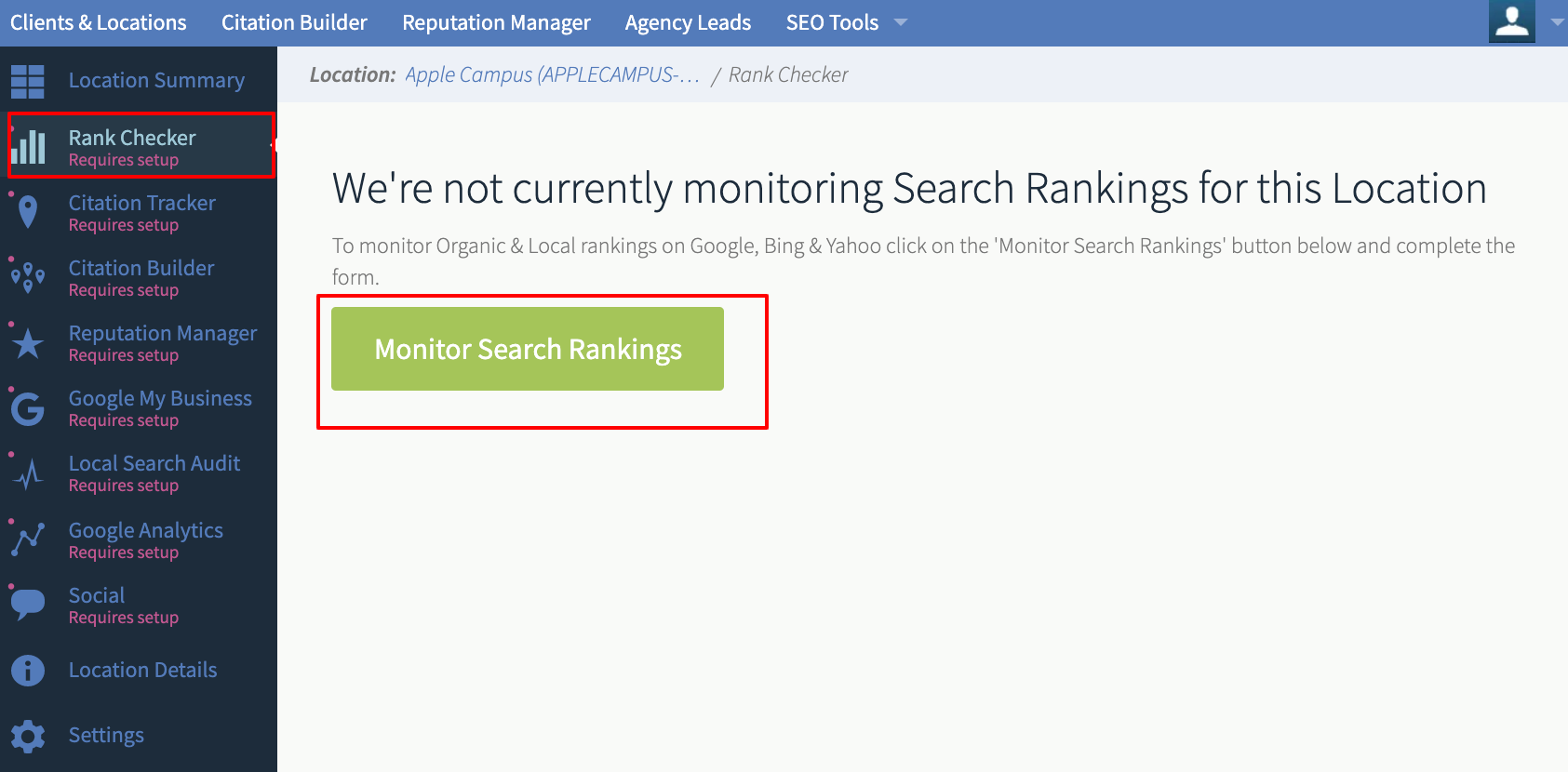Image resolution: width=1568 pixels, height=772 pixels.
Task: Select Reputation Manager in top navigation
Action: (x=496, y=22)
